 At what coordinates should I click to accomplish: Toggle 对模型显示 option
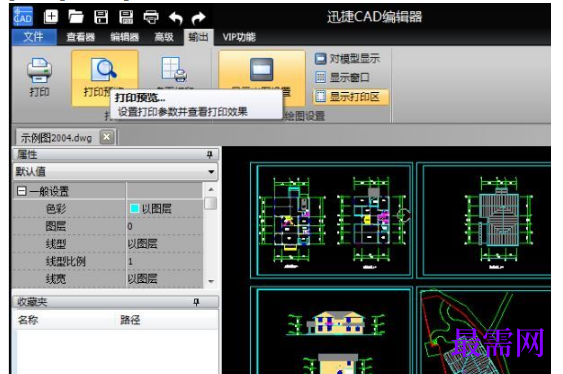(x=347, y=59)
